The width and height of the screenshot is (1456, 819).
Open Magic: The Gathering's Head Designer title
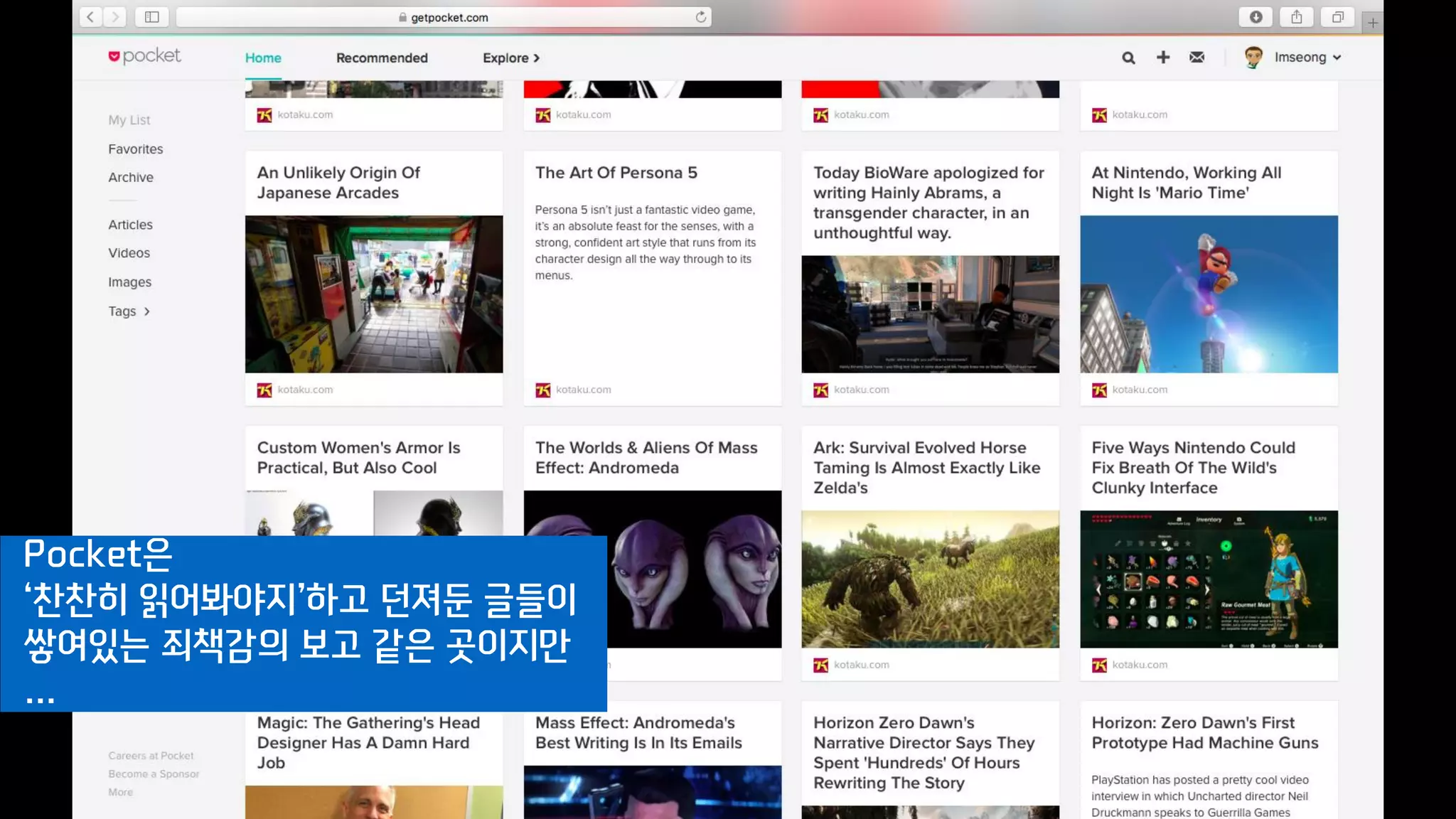pyautogui.click(x=368, y=743)
